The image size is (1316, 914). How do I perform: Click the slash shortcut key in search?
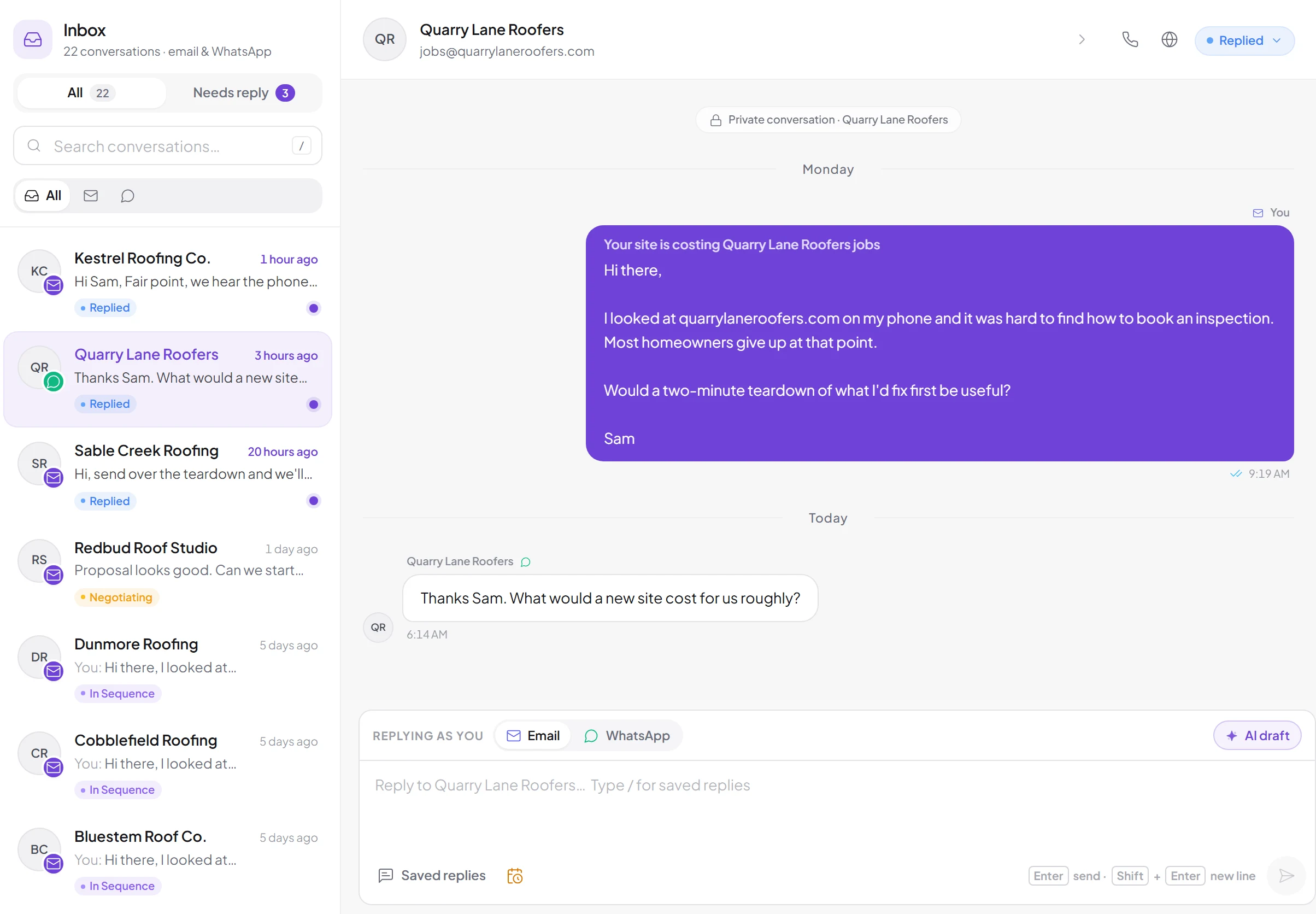(x=301, y=146)
